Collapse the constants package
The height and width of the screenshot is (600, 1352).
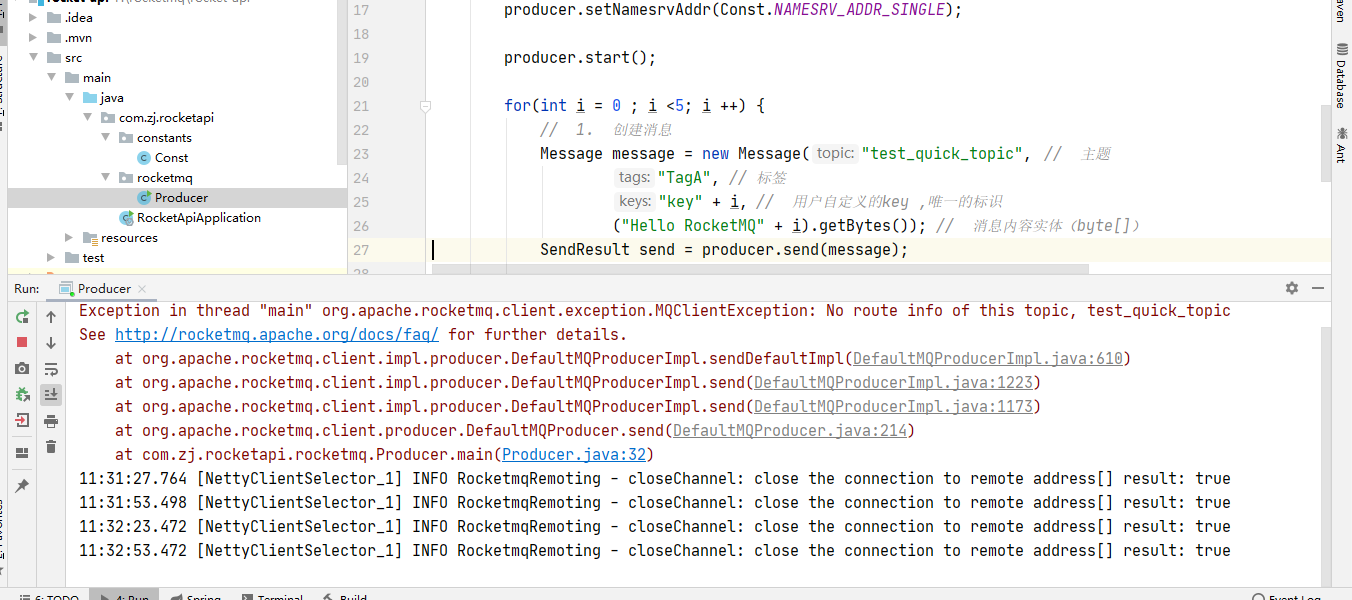pyautogui.click(x=107, y=138)
